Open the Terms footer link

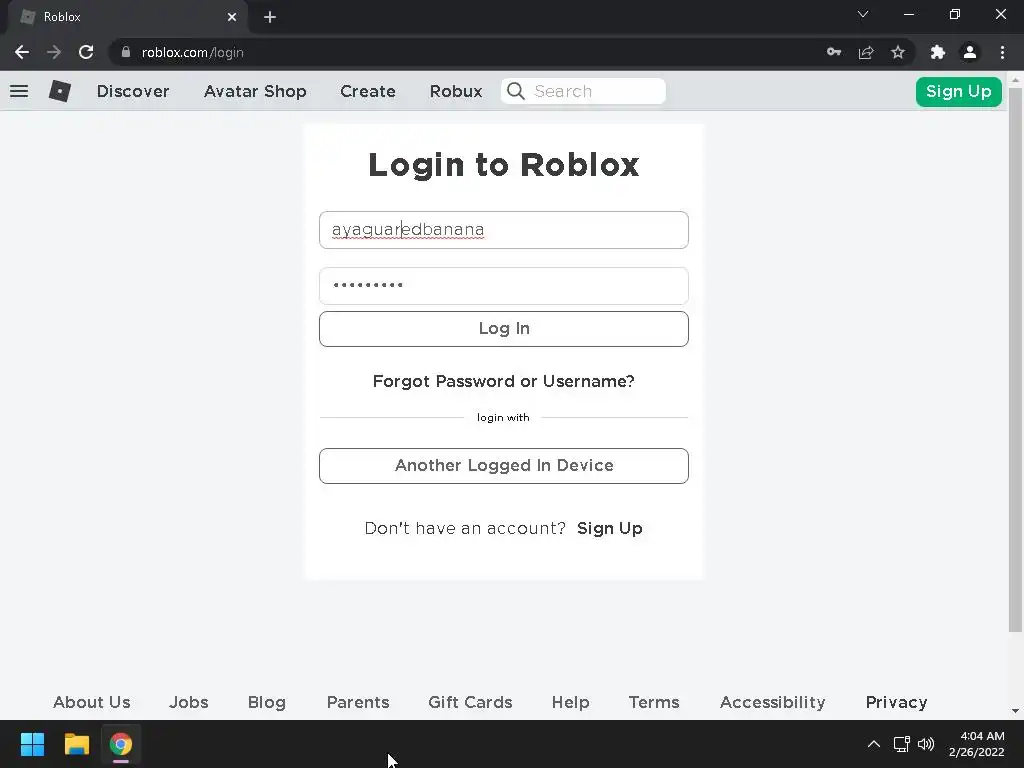click(654, 702)
